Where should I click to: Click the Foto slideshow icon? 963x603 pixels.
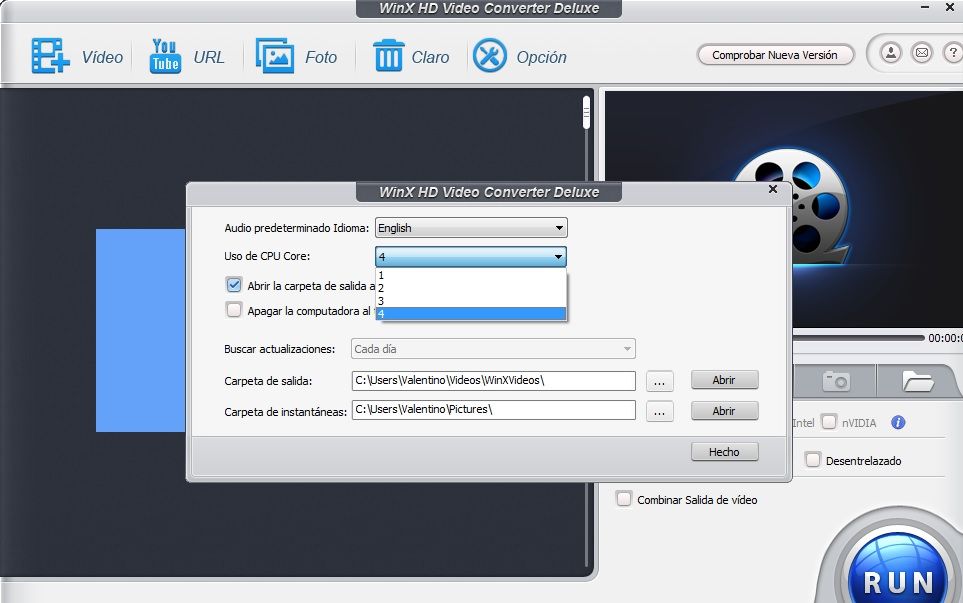point(274,56)
